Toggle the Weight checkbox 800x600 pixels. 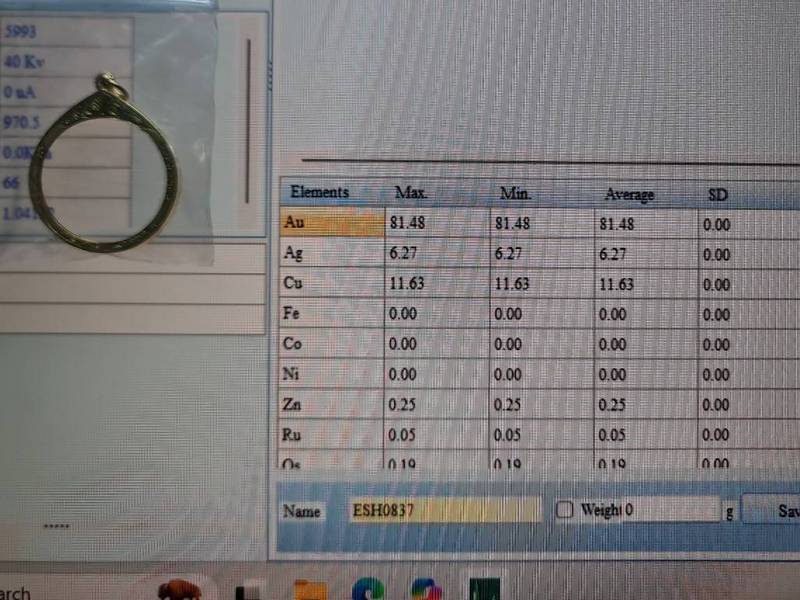[565, 510]
